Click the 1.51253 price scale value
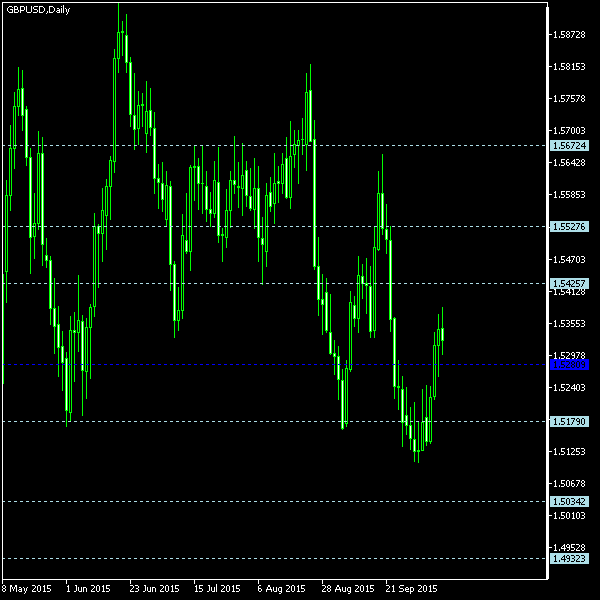Image resolution: width=600 pixels, height=600 pixels. tap(569, 452)
